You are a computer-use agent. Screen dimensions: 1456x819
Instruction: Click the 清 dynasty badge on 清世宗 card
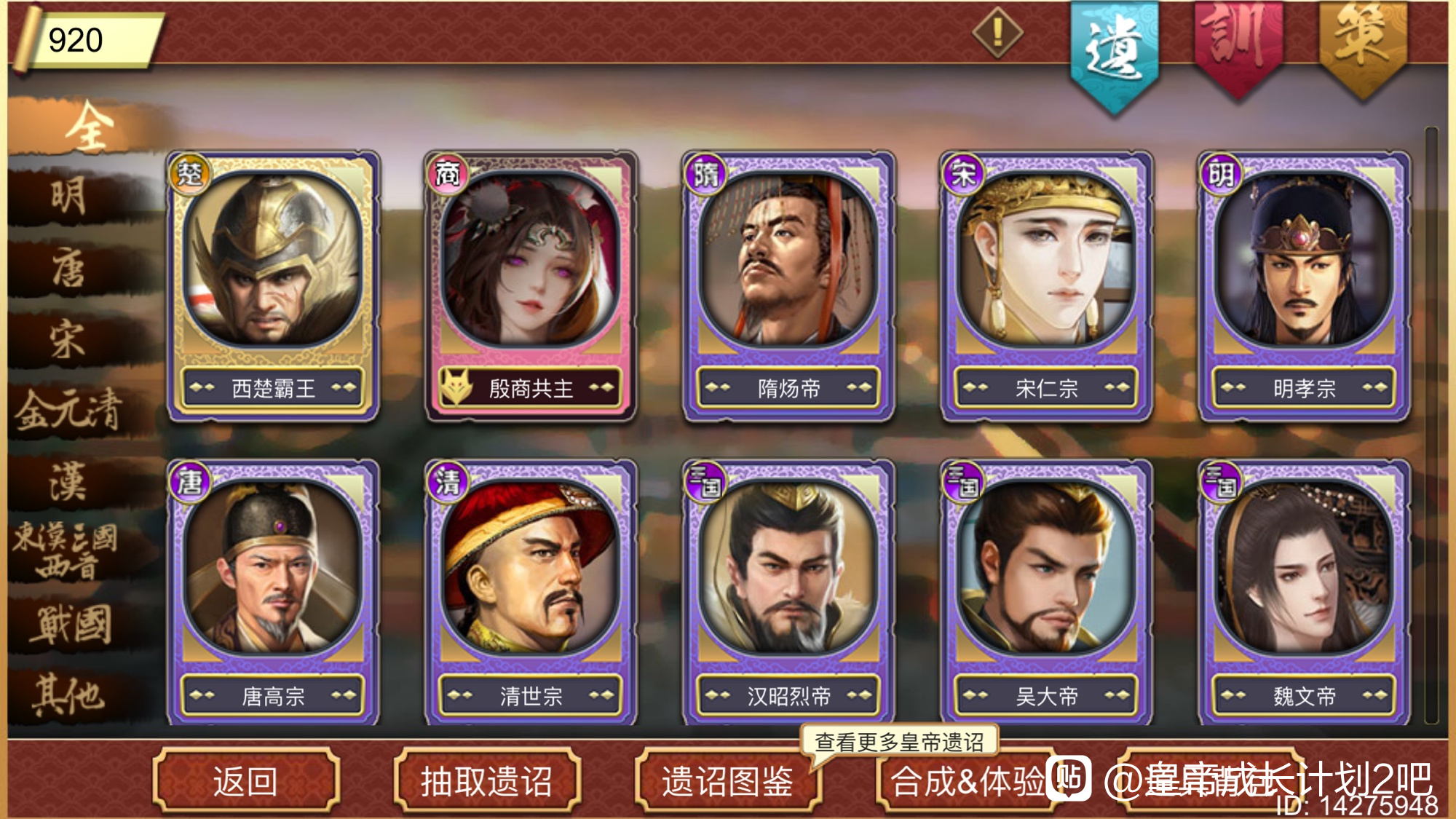pyautogui.click(x=447, y=482)
